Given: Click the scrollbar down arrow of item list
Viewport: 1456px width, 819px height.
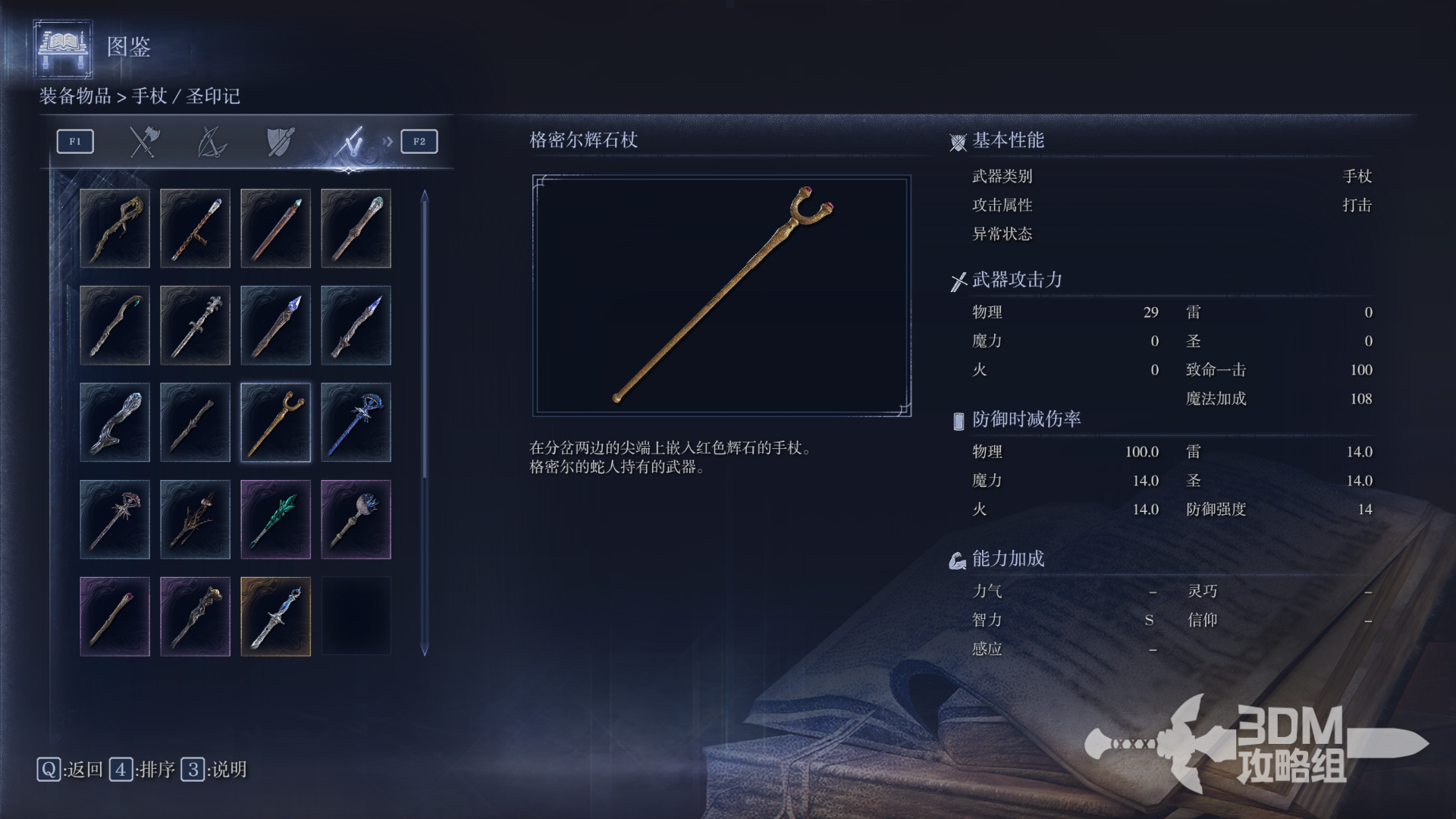Looking at the screenshot, I should (x=425, y=649).
